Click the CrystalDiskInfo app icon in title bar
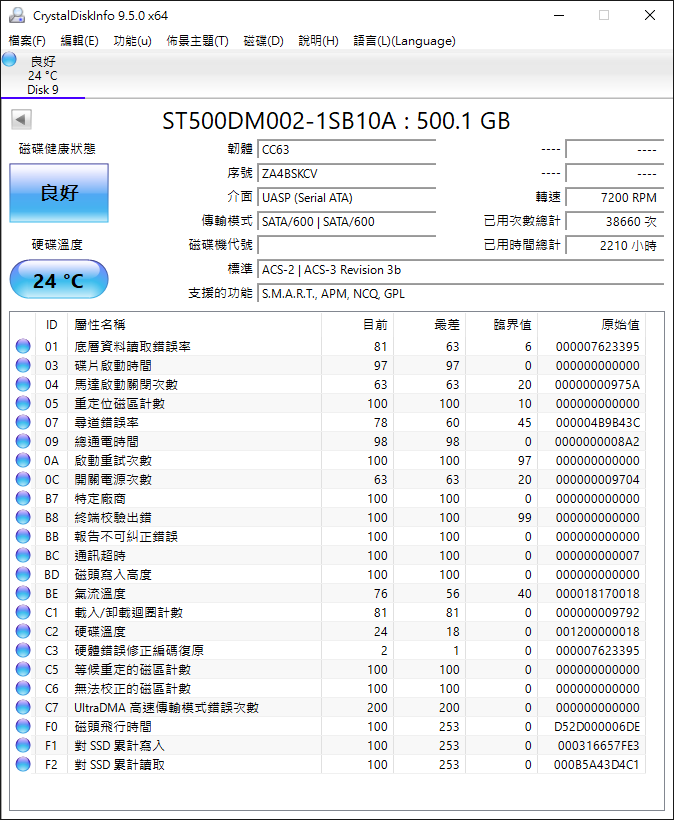The height and width of the screenshot is (820, 674). click(x=17, y=15)
